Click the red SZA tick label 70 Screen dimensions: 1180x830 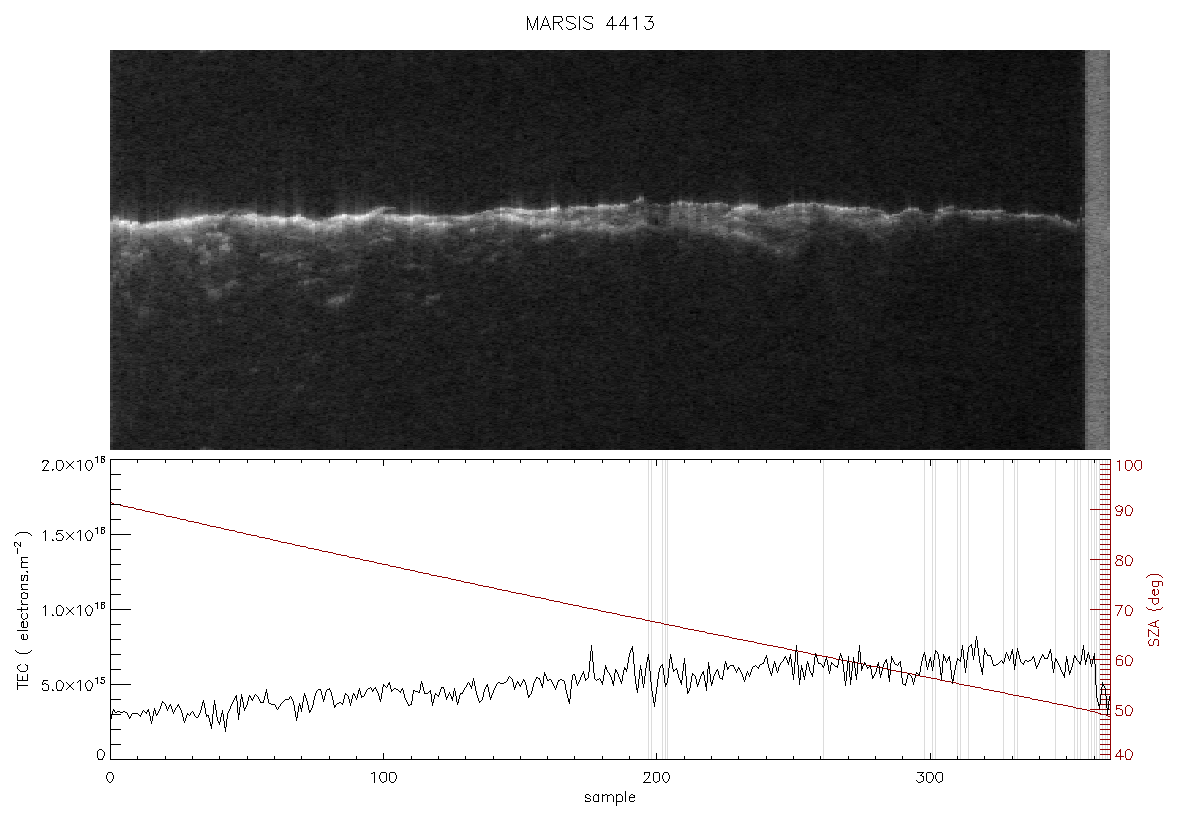1124,610
